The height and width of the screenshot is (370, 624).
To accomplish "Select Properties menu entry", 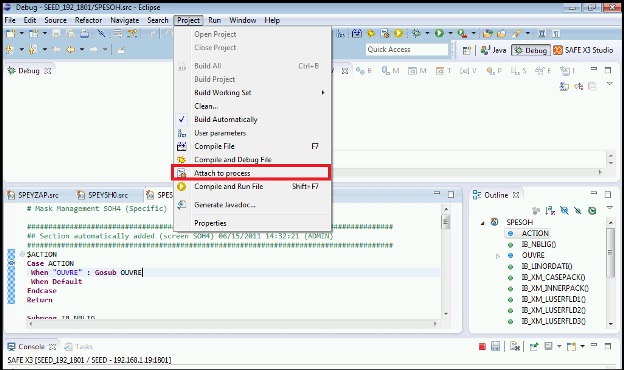I will 252,223.
